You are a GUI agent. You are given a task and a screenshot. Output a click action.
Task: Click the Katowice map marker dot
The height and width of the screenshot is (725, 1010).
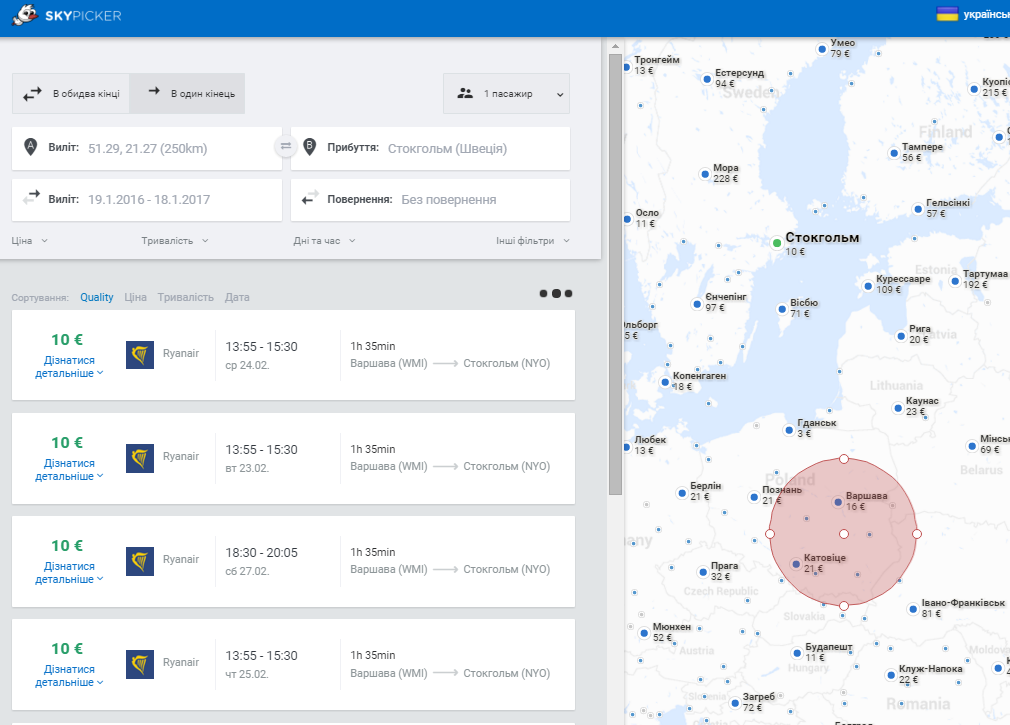pyautogui.click(x=796, y=563)
